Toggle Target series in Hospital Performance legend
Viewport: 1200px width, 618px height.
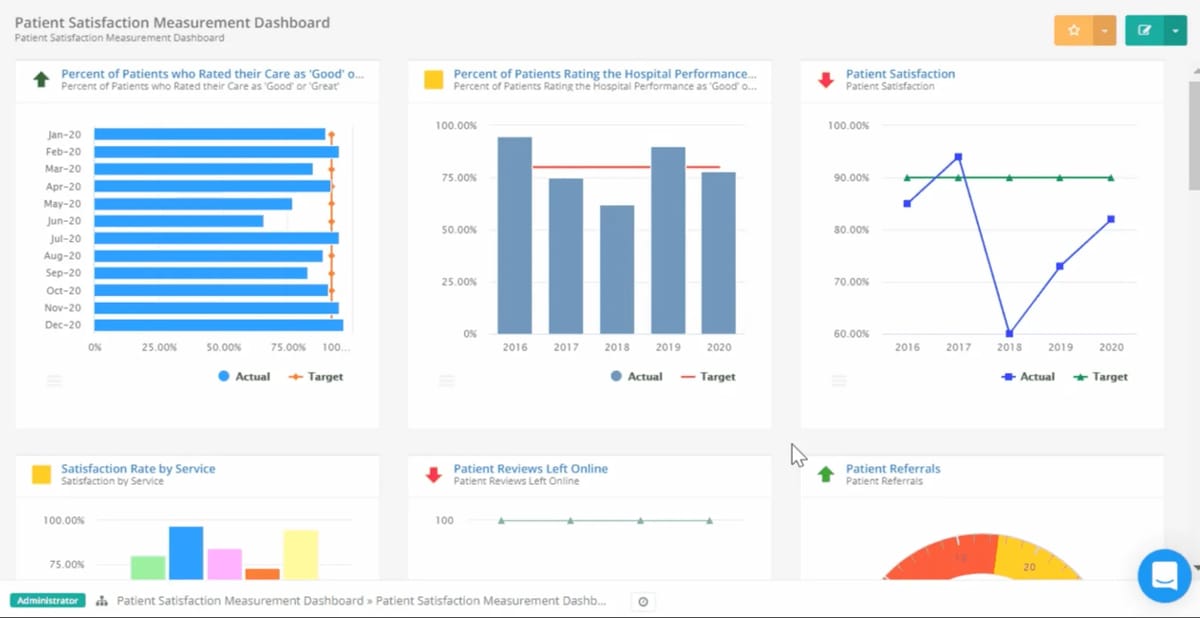point(708,377)
